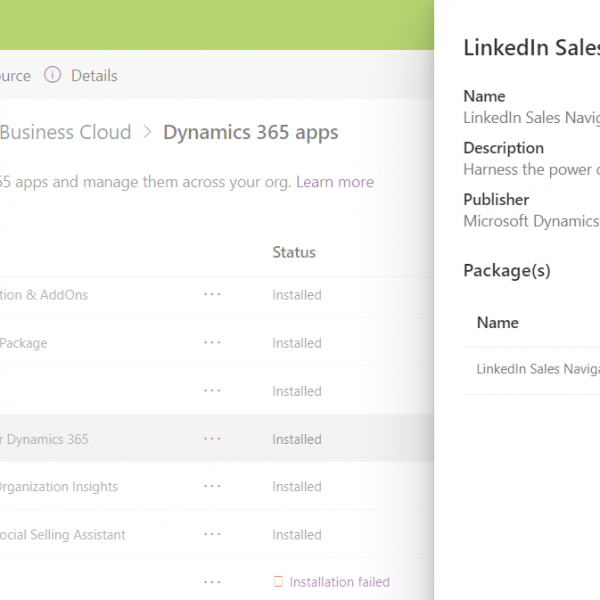Click the Installation failed status link
The width and height of the screenshot is (600, 600).
coord(339,582)
